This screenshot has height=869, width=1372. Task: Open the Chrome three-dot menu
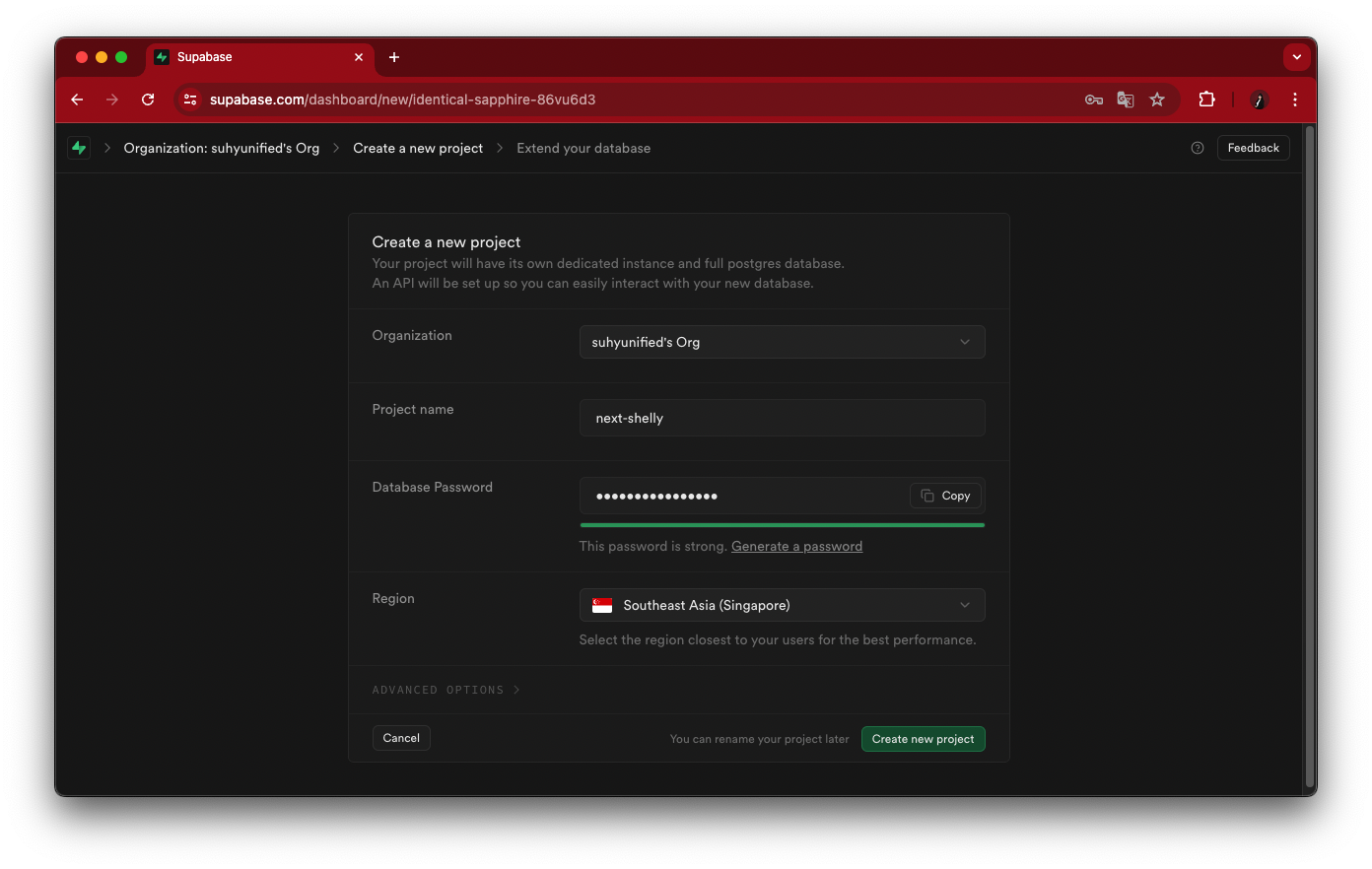[x=1295, y=100]
